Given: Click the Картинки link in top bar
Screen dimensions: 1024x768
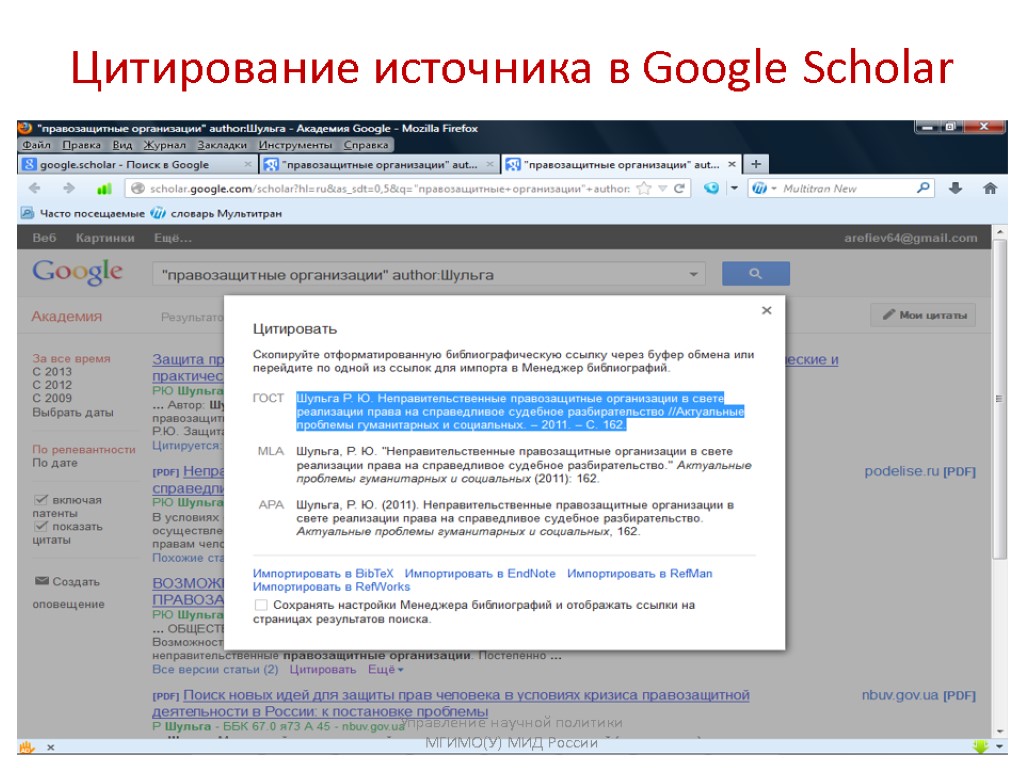Looking at the screenshot, I should click(x=105, y=238).
